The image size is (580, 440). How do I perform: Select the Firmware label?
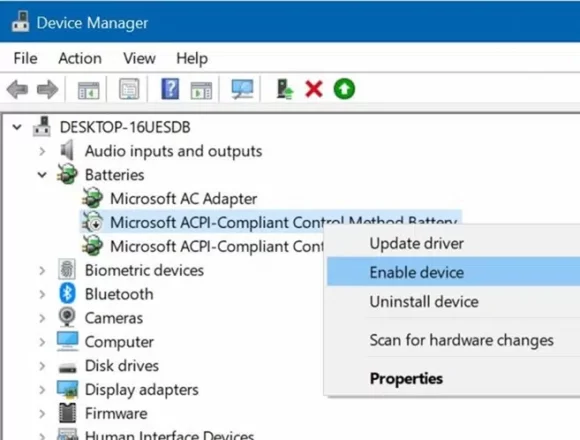click(116, 413)
